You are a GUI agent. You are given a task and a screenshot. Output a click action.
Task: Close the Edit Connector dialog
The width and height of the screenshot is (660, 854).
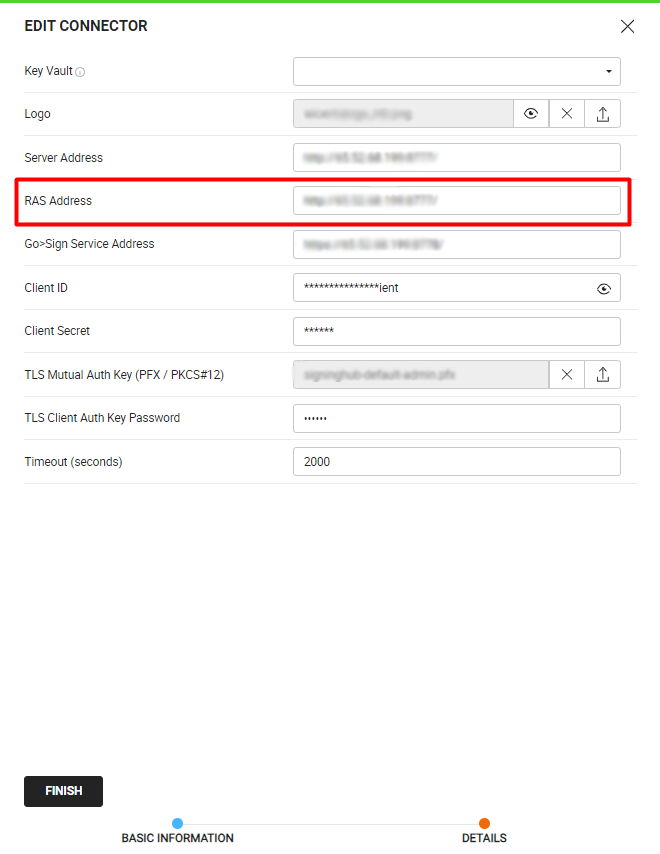pos(627,27)
